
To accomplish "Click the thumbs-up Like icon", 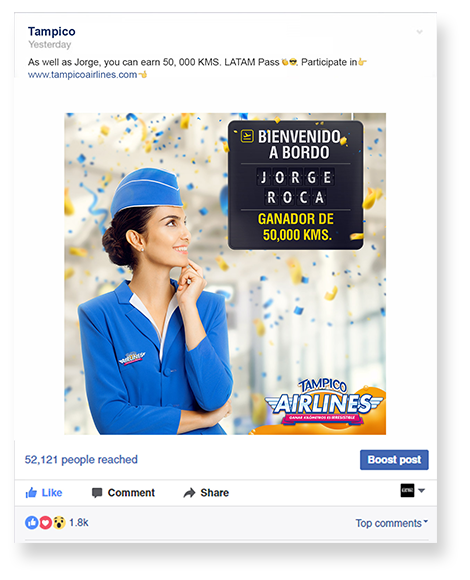I will click(x=31, y=492).
